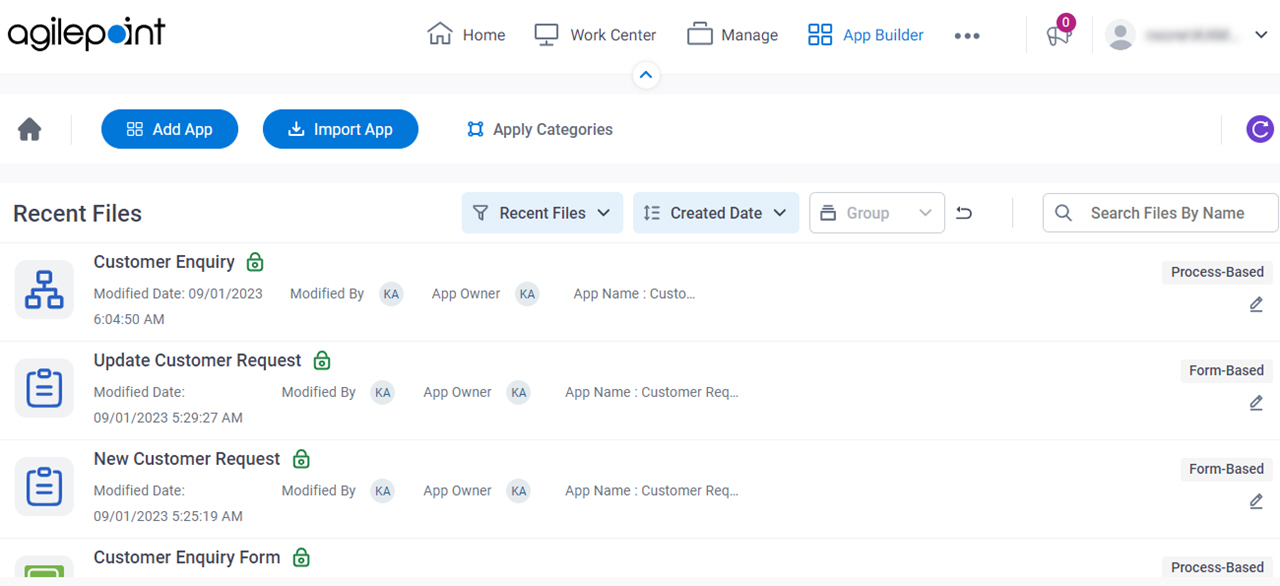Open the Created Date sort dropdown
The height and width of the screenshot is (586, 1280).
pyautogui.click(x=716, y=213)
